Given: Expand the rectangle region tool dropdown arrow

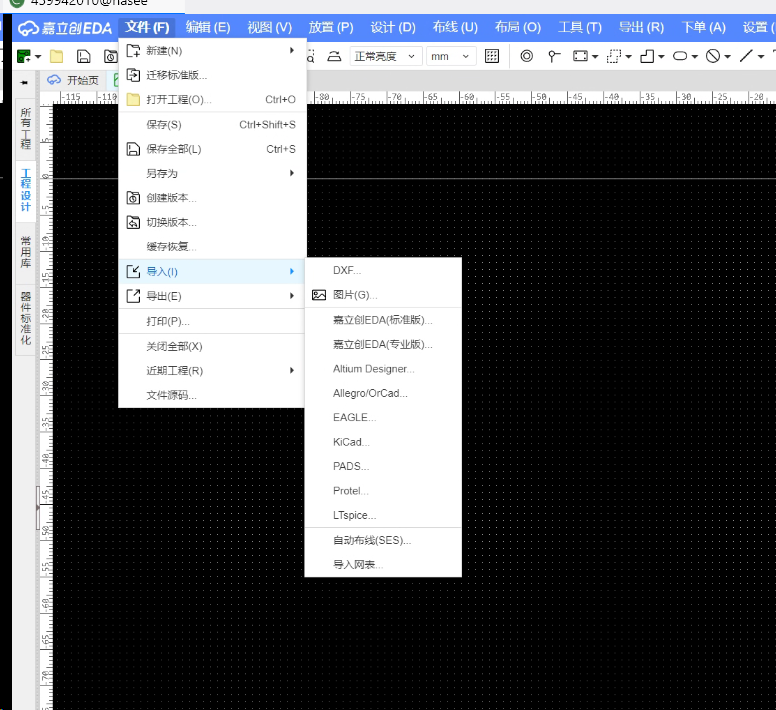Looking at the screenshot, I should point(595,57).
